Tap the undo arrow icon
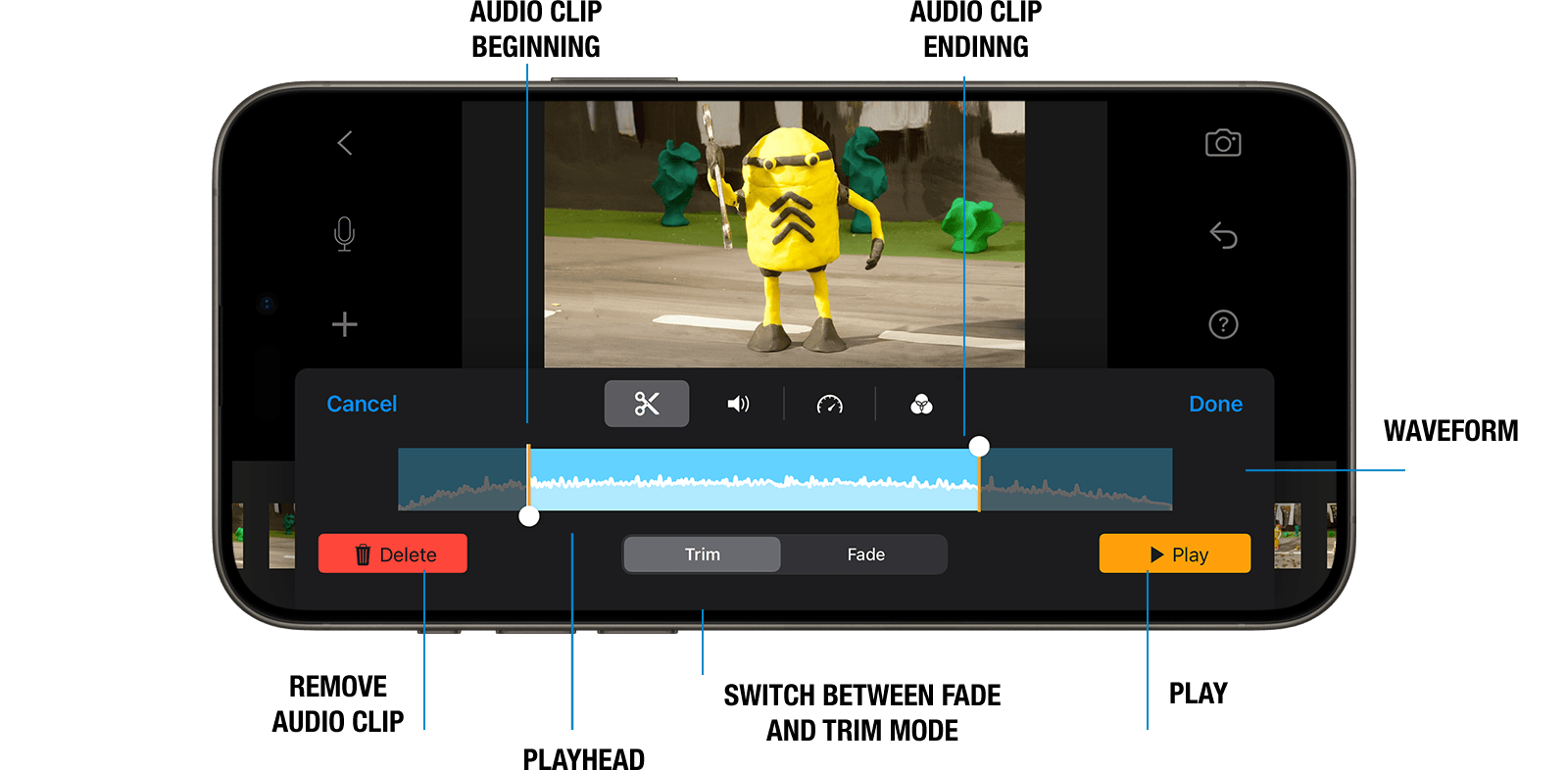Screen dimensions: 1568x770 (x=1223, y=235)
